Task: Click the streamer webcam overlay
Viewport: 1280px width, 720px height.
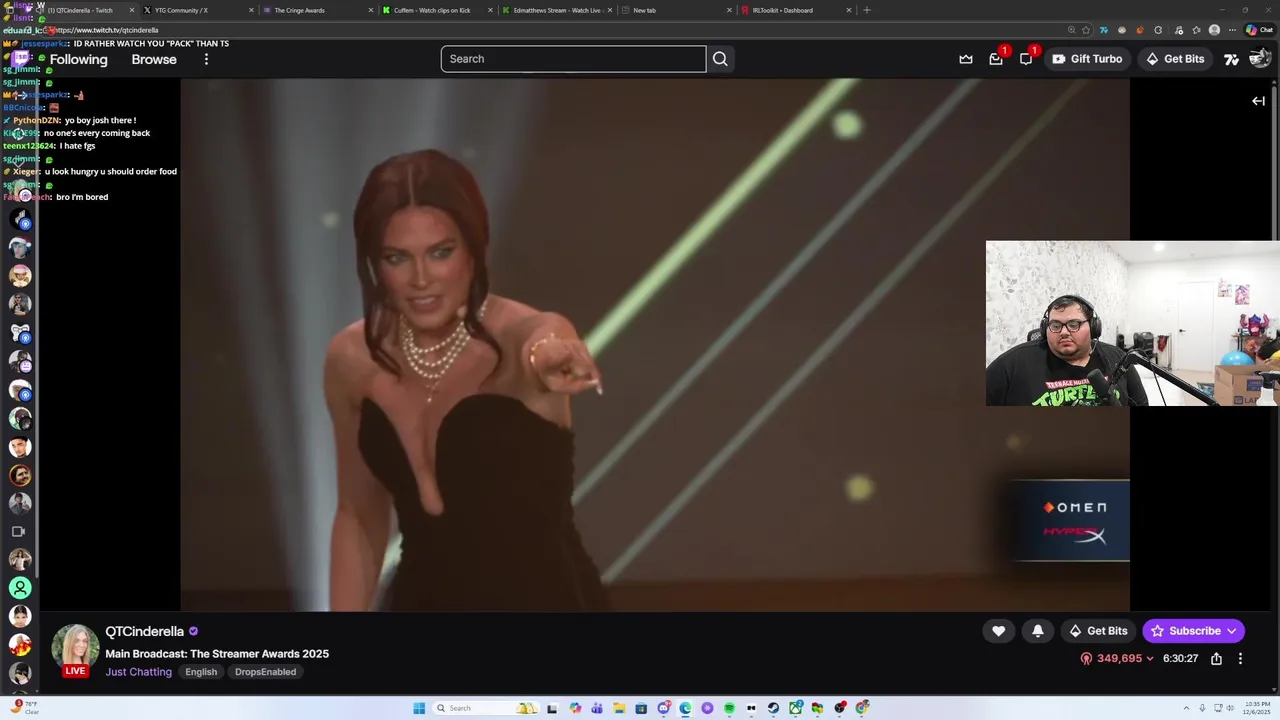Action: point(1132,323)
